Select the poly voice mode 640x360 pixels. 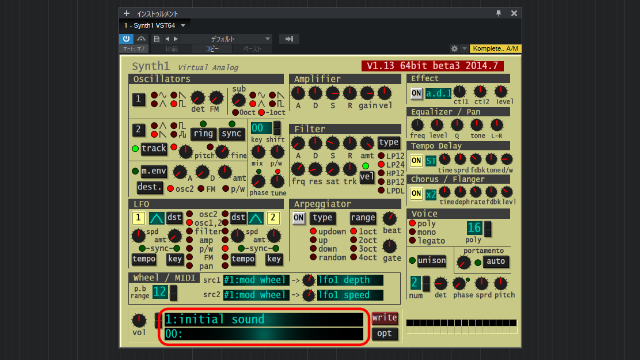[412, 223]
